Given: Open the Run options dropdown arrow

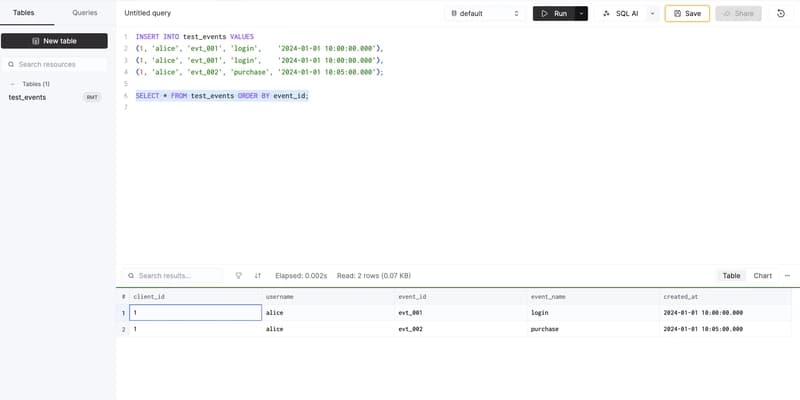Looking at the screenshot, I should click(581, 14).
